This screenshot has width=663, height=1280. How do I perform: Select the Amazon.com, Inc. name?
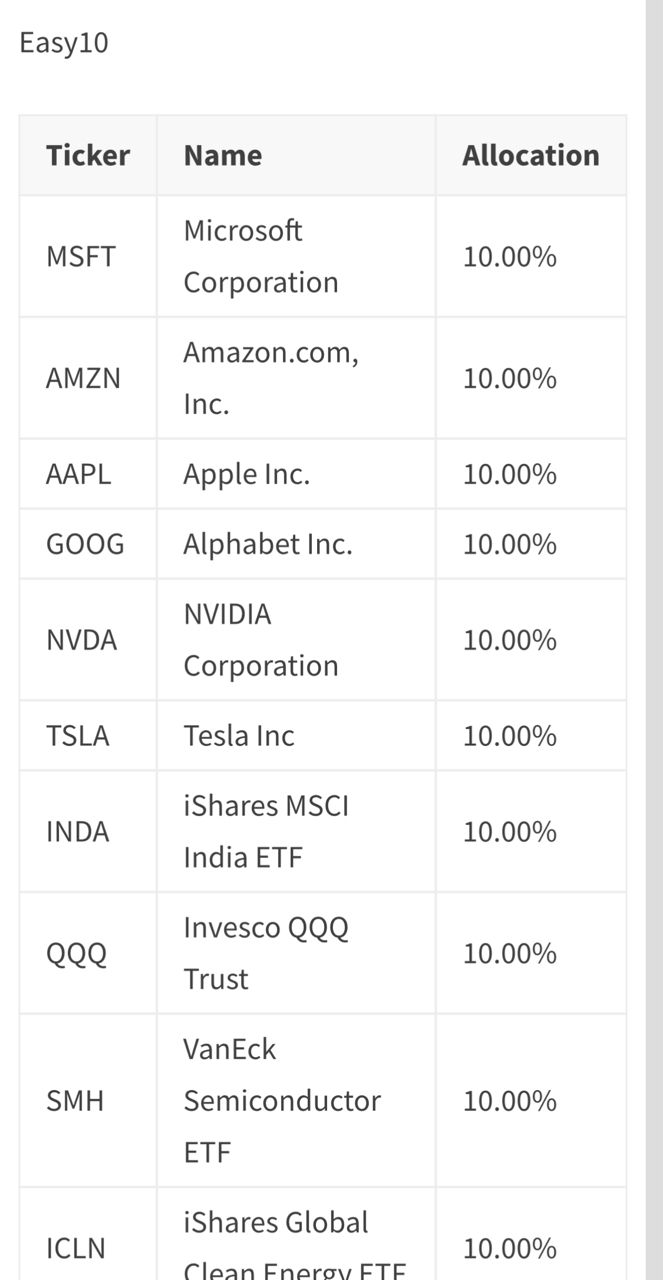(x=270, y=378)
